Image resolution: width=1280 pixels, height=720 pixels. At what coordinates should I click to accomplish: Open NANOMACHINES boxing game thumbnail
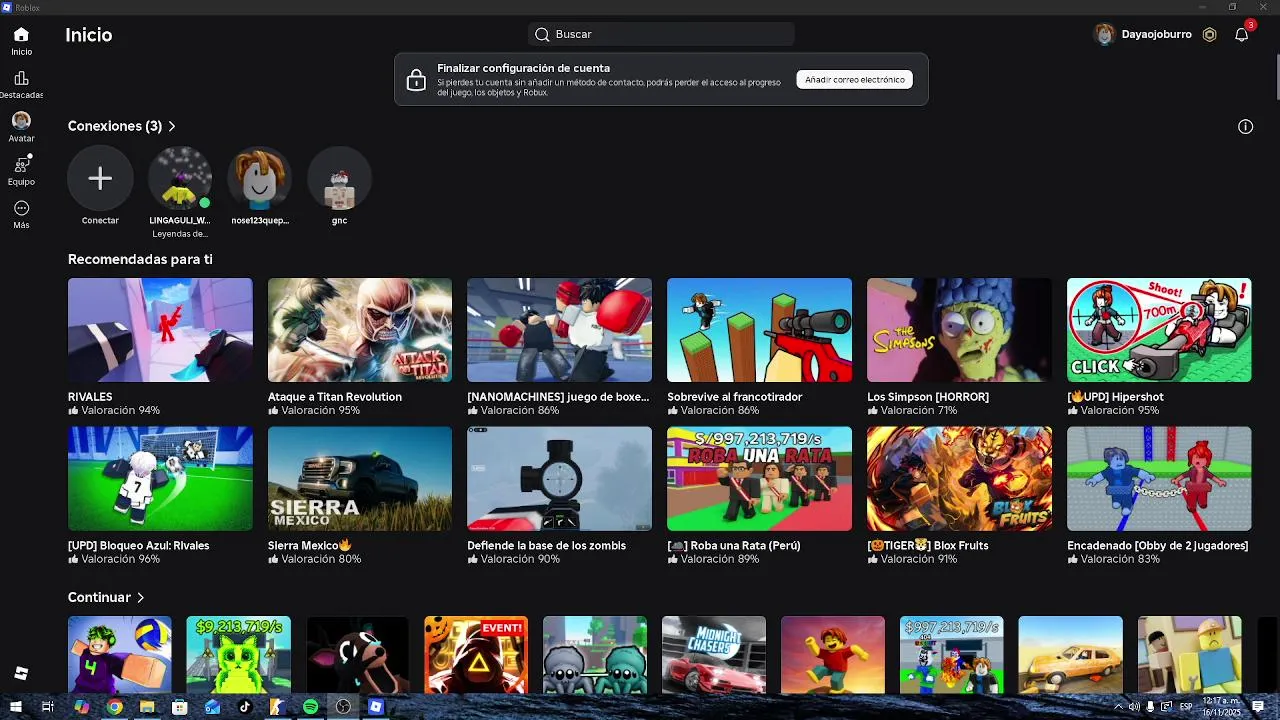tap(559, 330)
